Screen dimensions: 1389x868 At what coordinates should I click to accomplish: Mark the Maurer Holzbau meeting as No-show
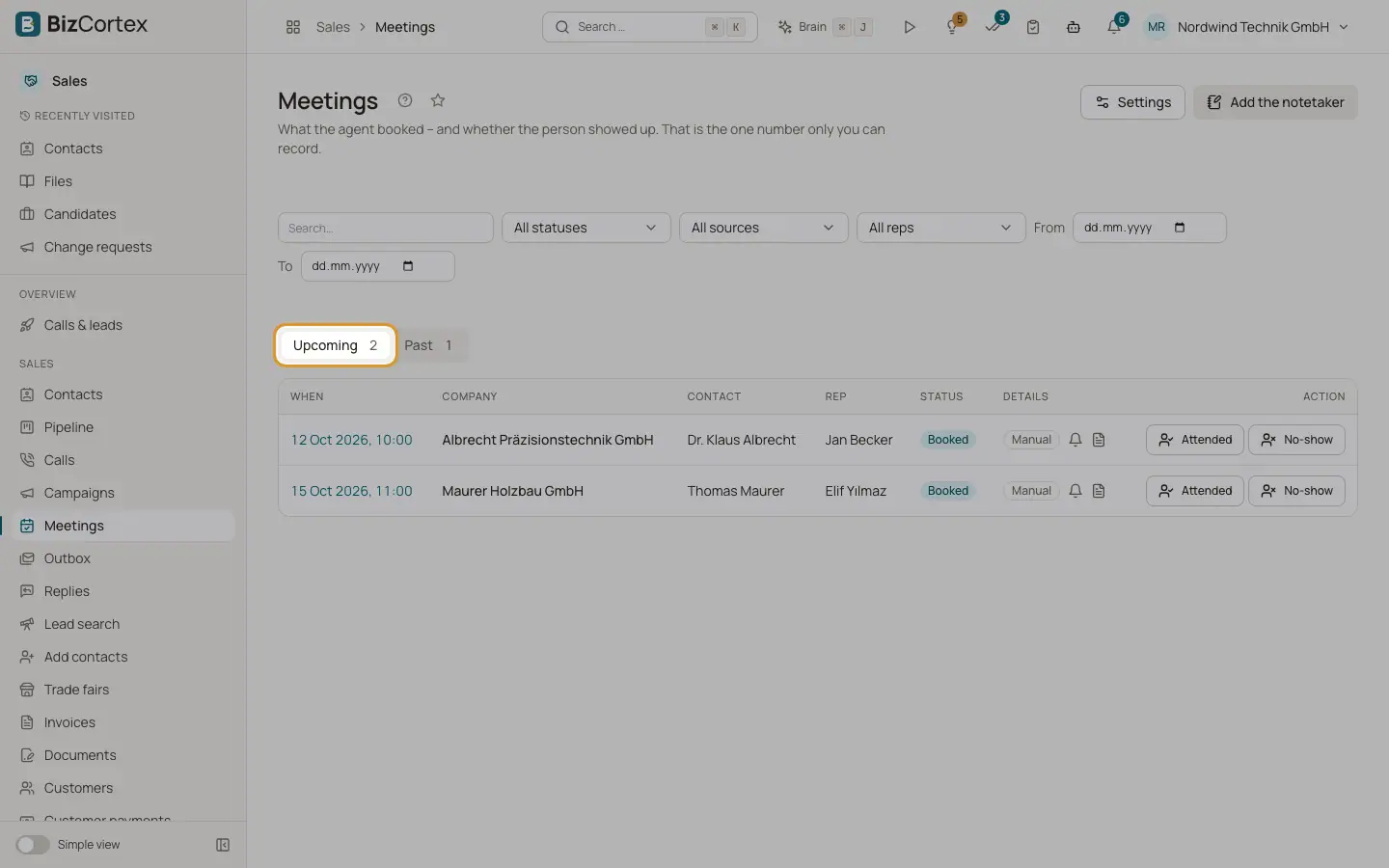[1296, 491]
